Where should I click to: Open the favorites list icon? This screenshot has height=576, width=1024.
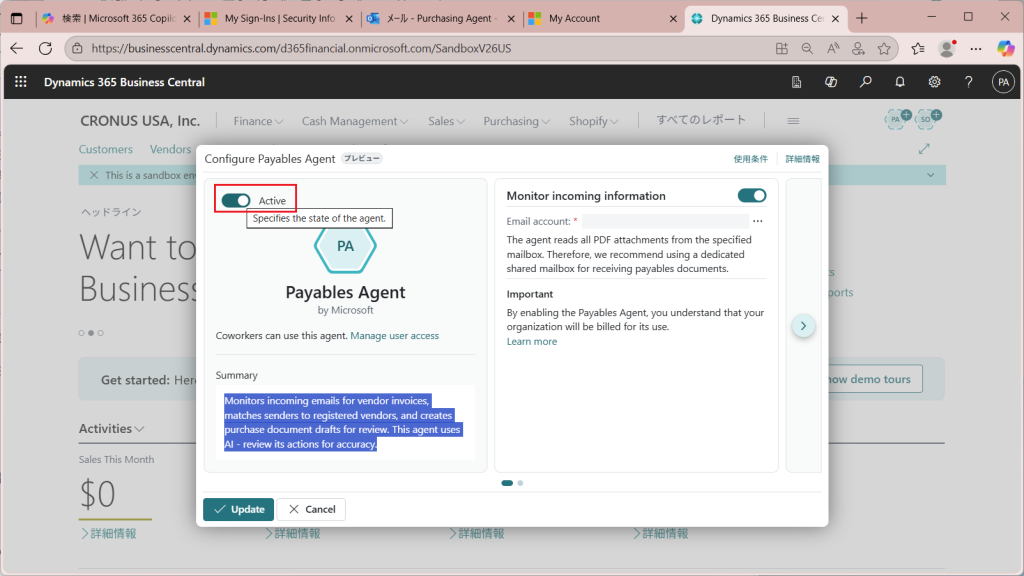coord(918,48)
